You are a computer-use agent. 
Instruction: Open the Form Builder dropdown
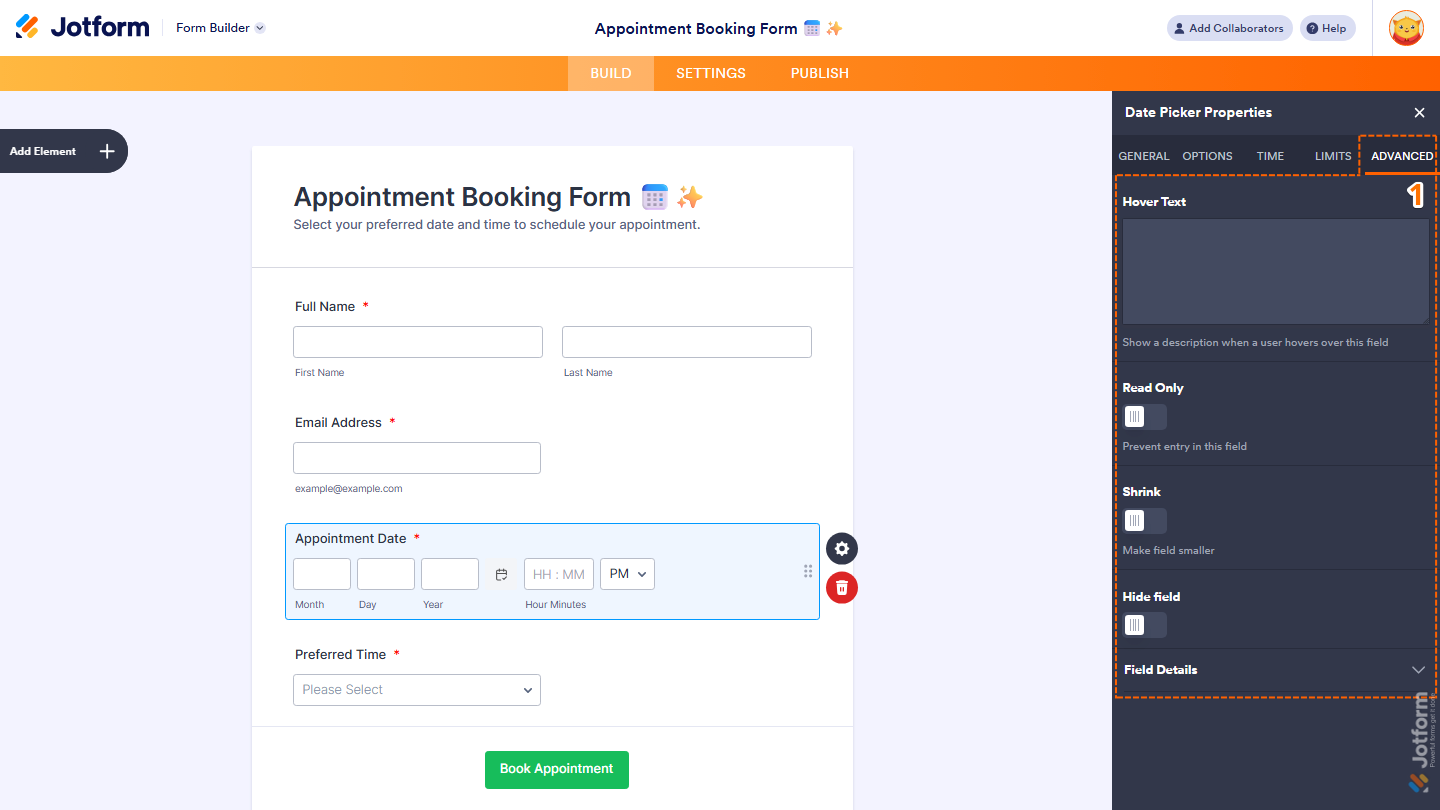(x=220, y=28)
